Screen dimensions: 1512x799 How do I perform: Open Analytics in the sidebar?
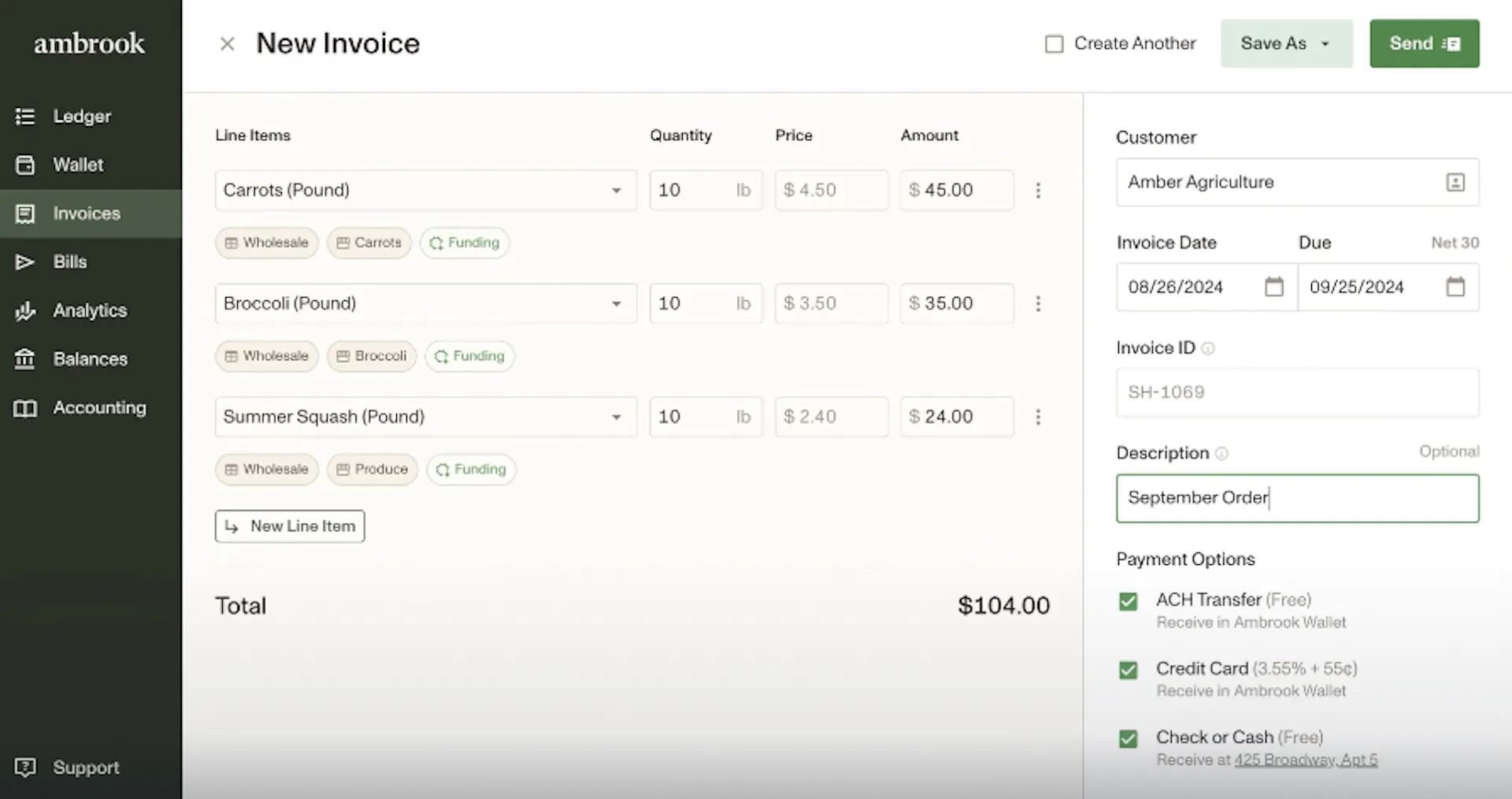coord(91,310)
